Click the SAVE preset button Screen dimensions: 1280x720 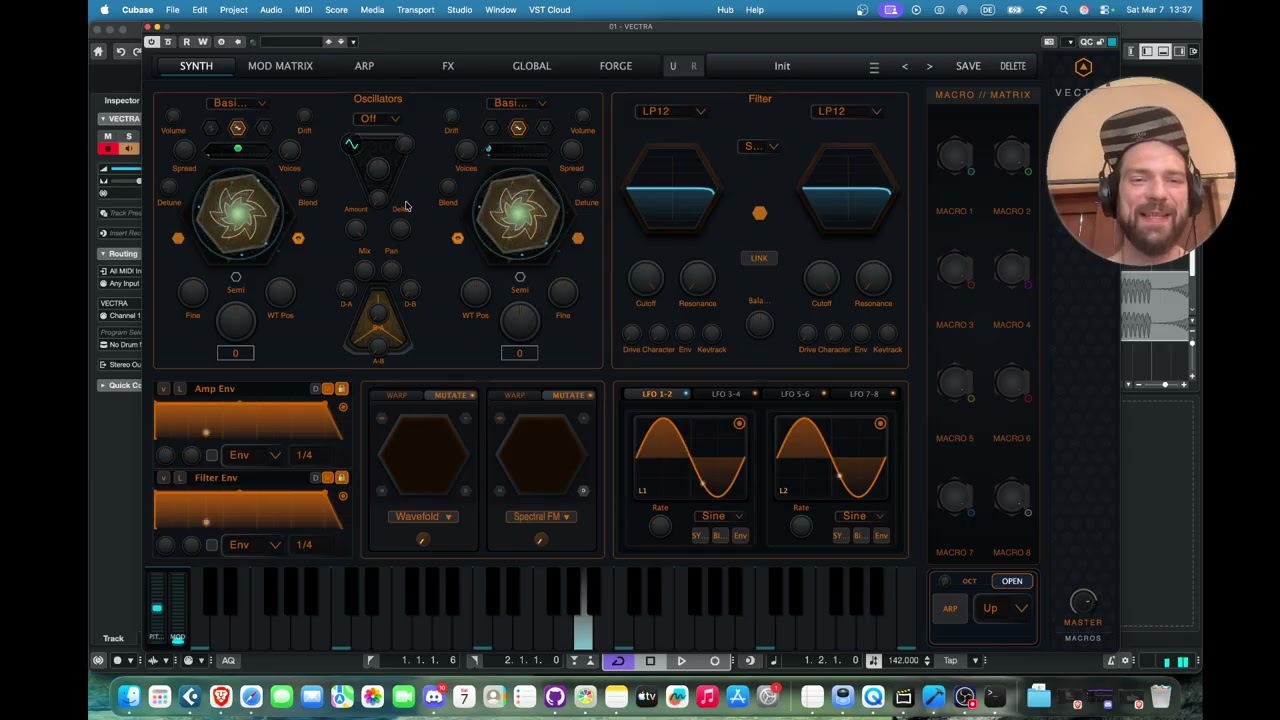(968, 66)
